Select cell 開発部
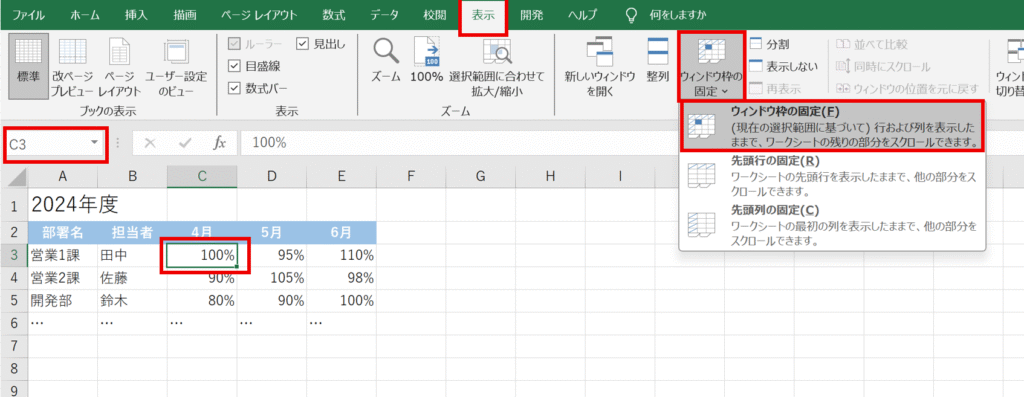Image resolution: width=1024 pixels, height=397 pixels. click(x=63, y=301)
